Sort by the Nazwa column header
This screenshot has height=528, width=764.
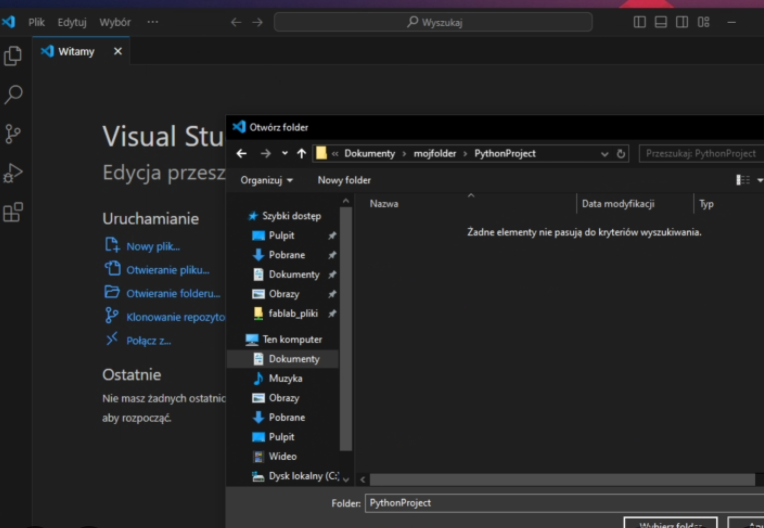(383, 204)
